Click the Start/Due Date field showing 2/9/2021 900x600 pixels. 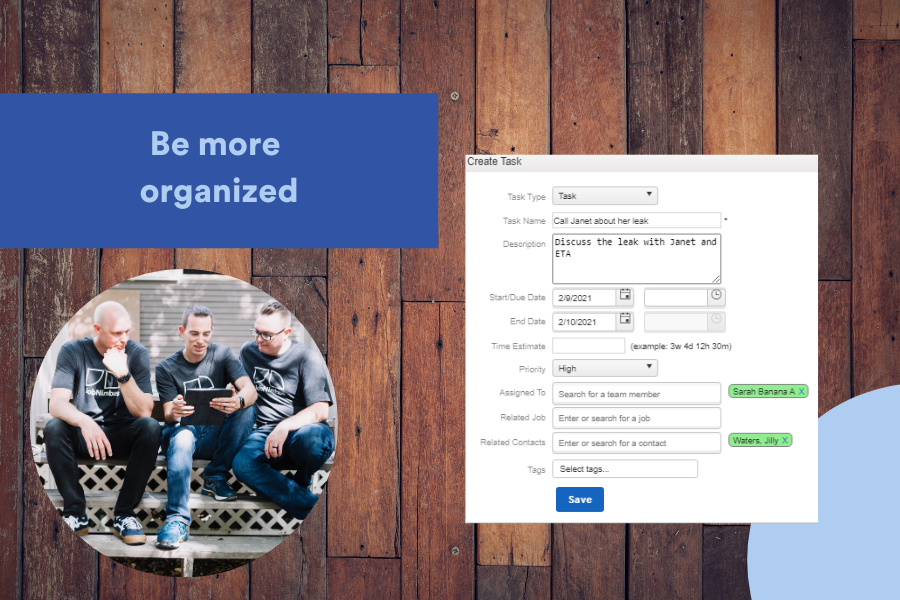[x=584, y=297]
